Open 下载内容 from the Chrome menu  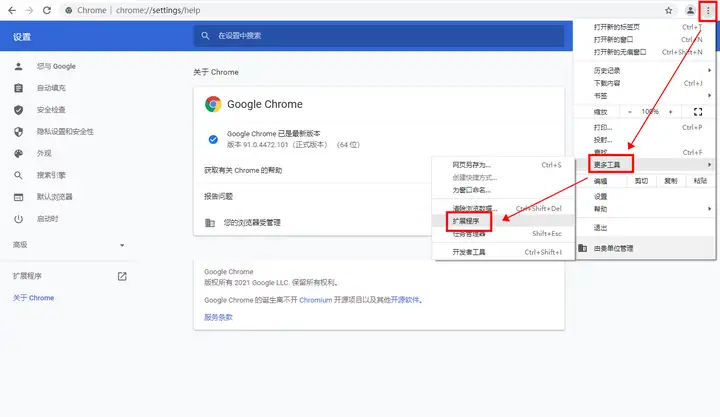click(x=645, y=83)
